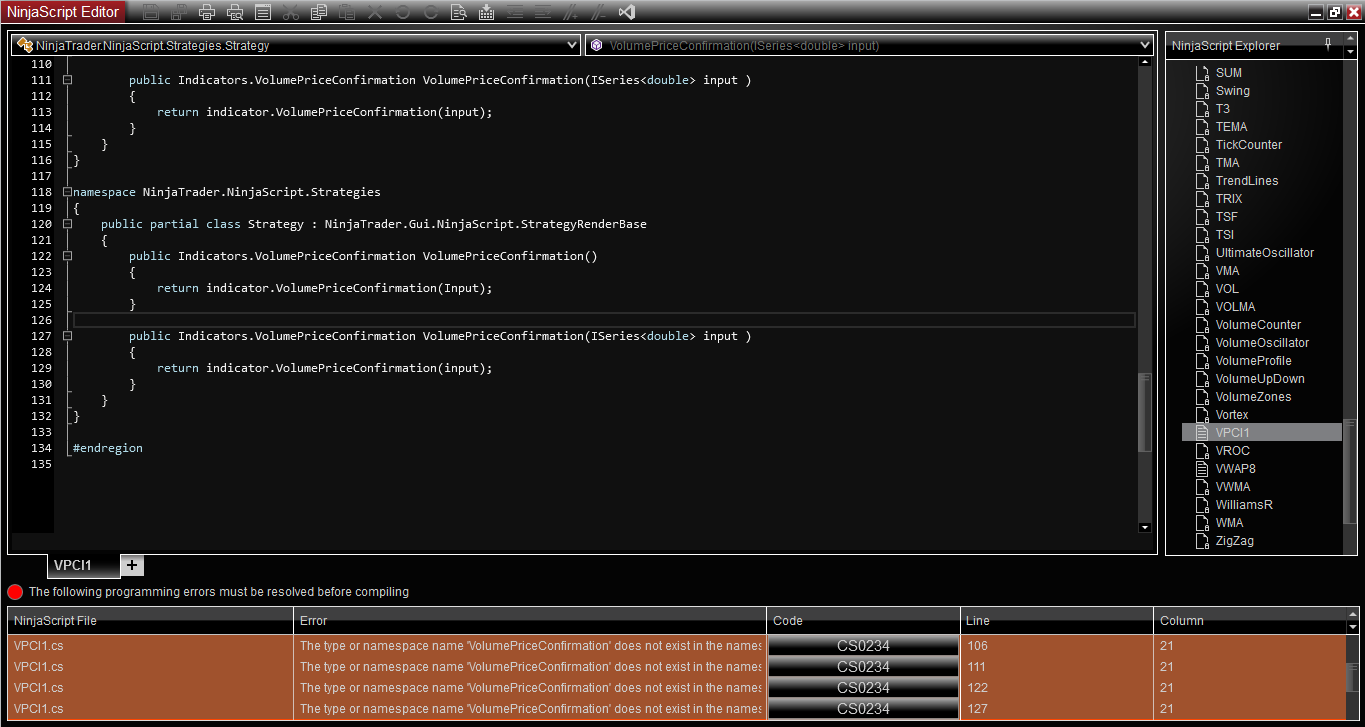The image size is (1365, 727).
Task: Click CS0234 code button for line 122
Action: pos(863,688)
